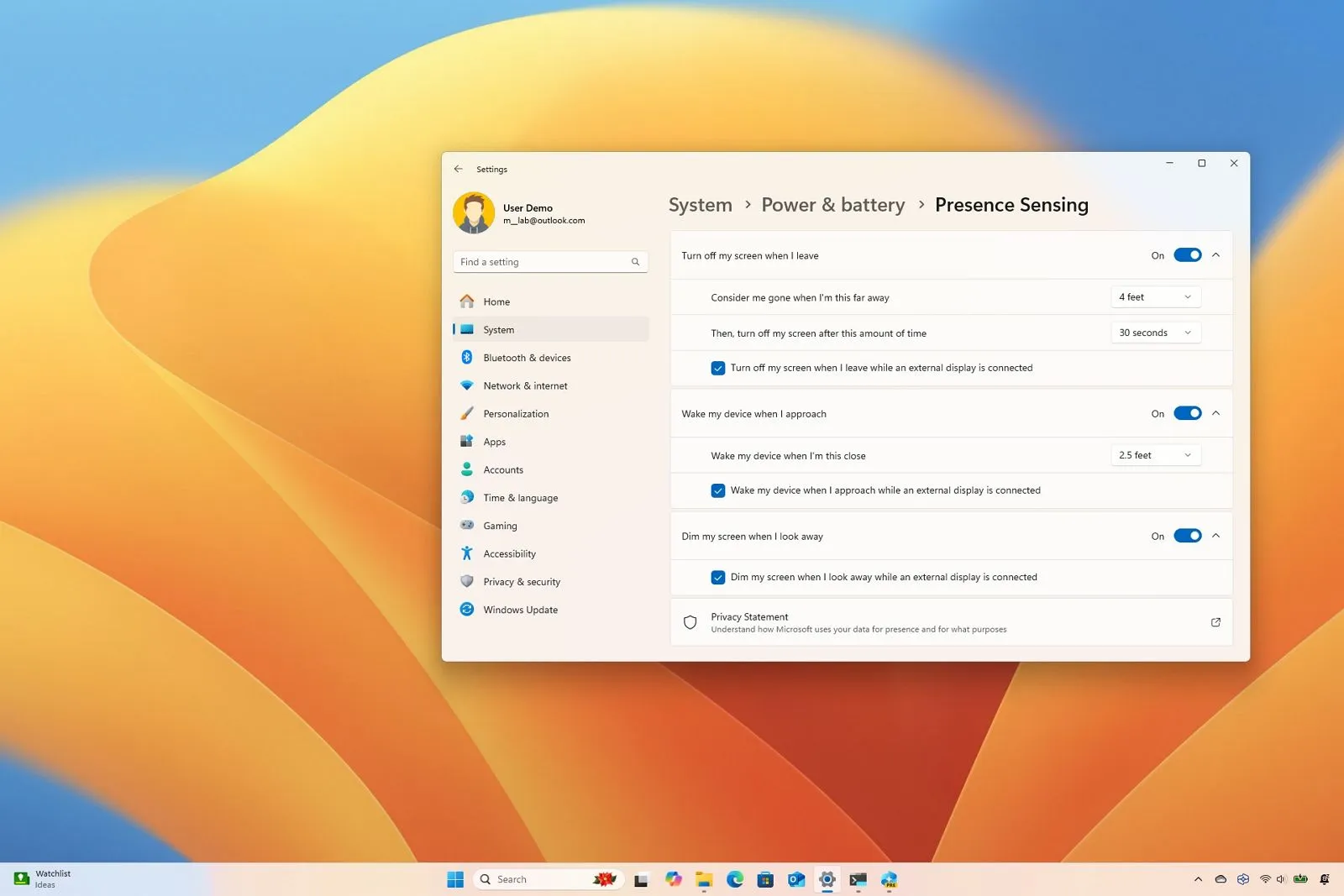1344x896 pixels.
Task: Open Outlook from the taskbar
Action: 796,879
